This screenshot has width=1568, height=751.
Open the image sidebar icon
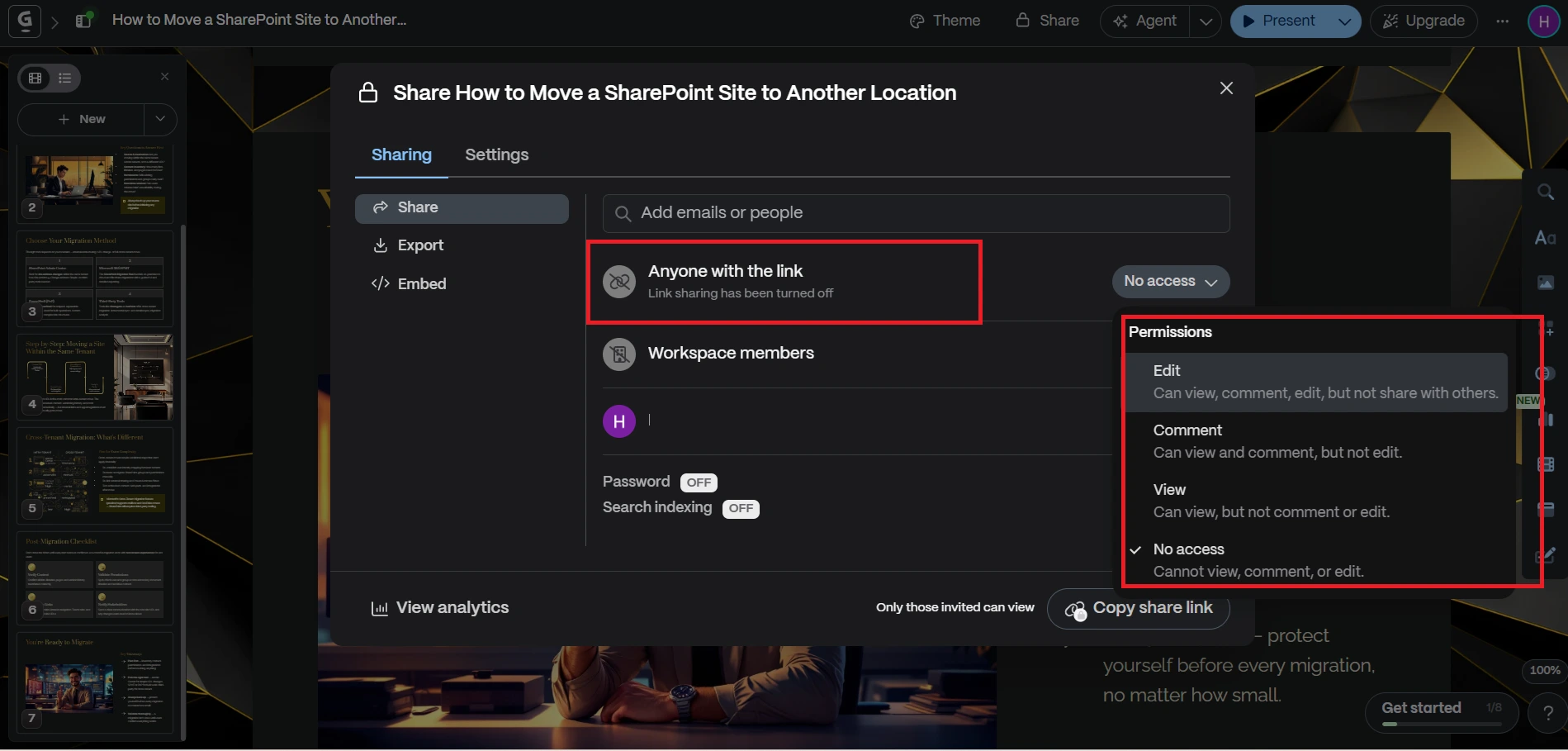click(1546, 283)
